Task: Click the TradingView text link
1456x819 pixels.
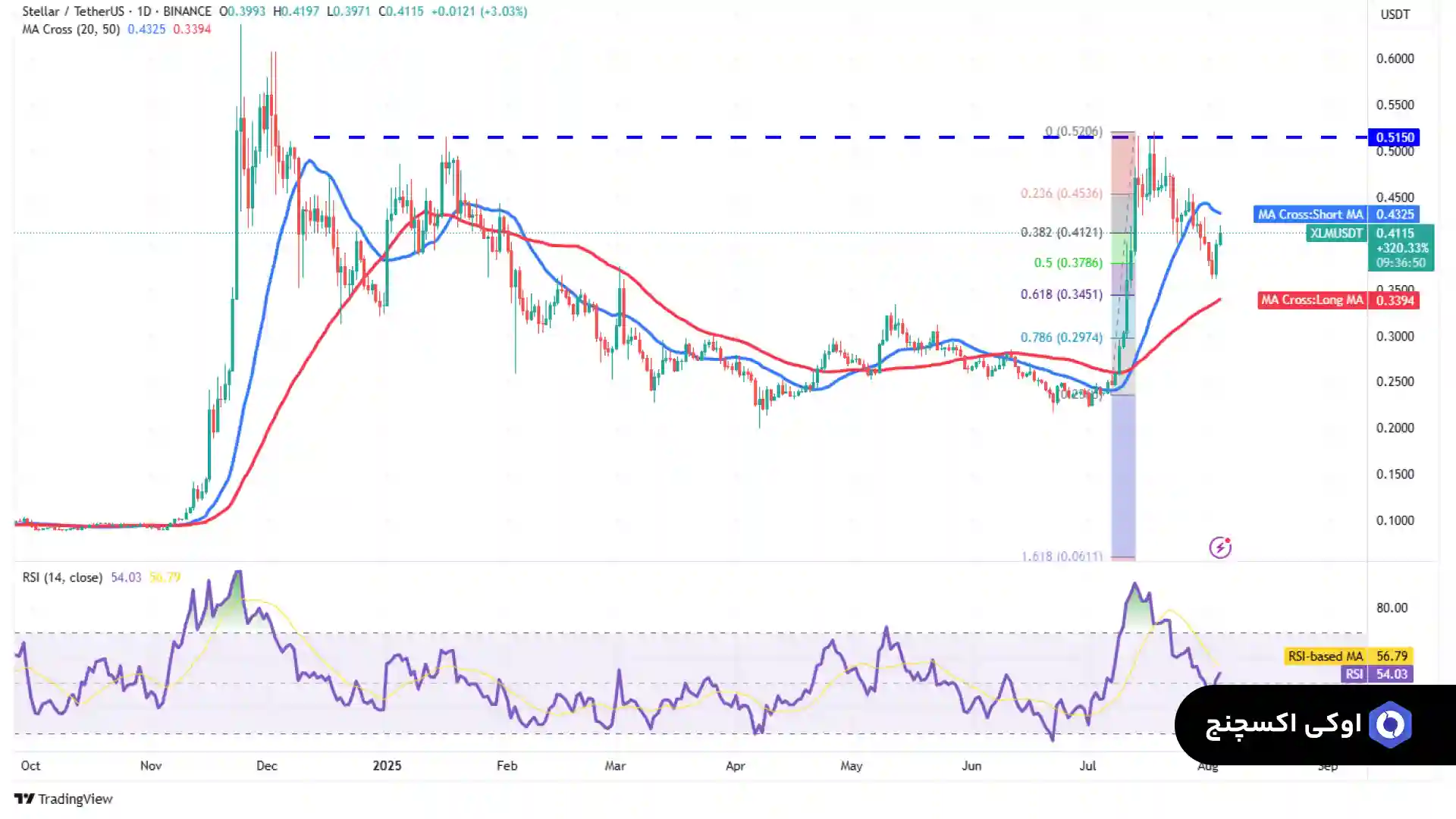Action: pyautogui.click(x=75, y=799)
